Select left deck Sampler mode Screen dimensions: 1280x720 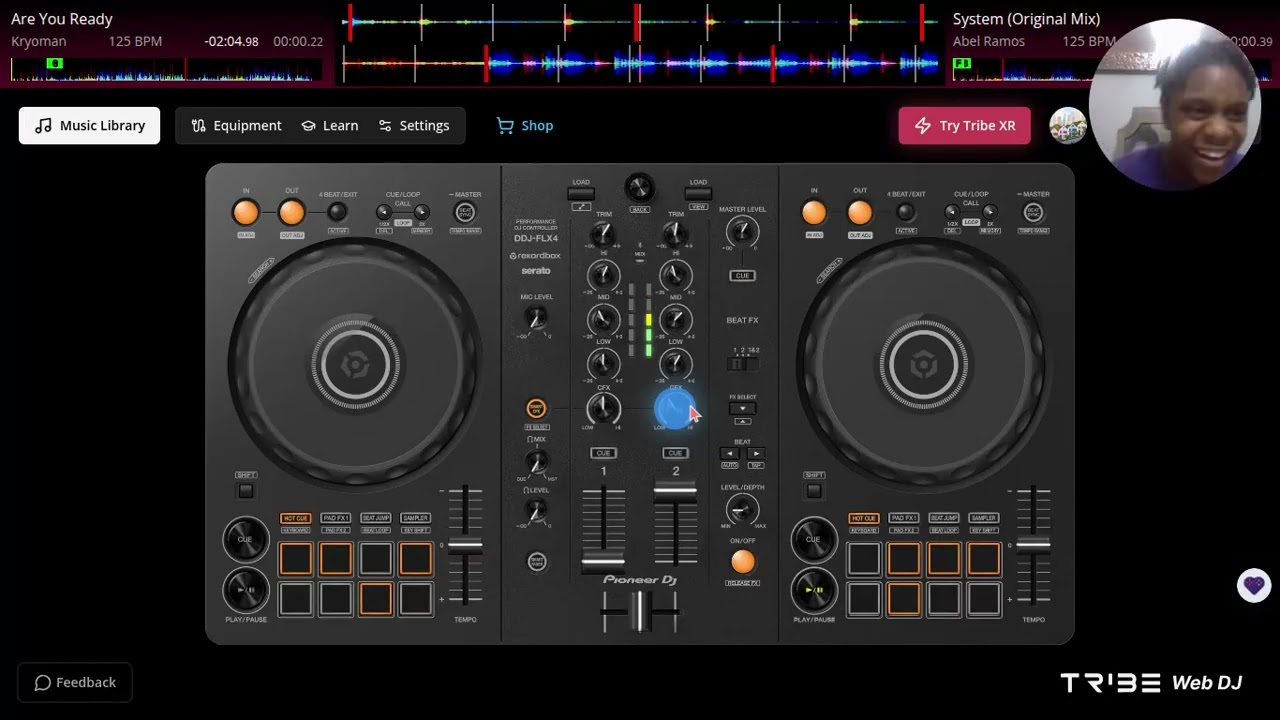click(x=415, y=518)
